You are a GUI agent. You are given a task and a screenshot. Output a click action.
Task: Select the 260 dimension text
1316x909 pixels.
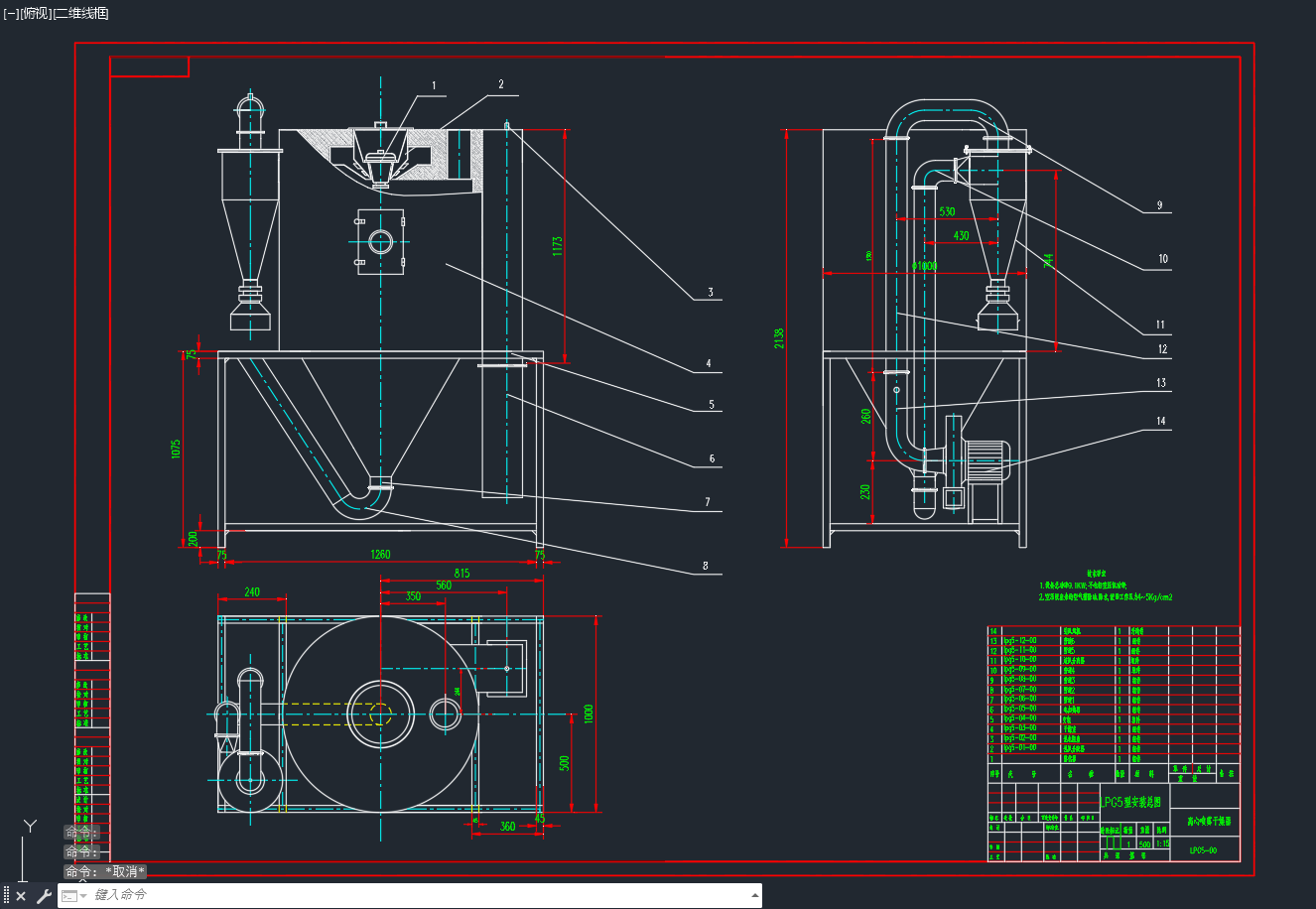point(865,416)
